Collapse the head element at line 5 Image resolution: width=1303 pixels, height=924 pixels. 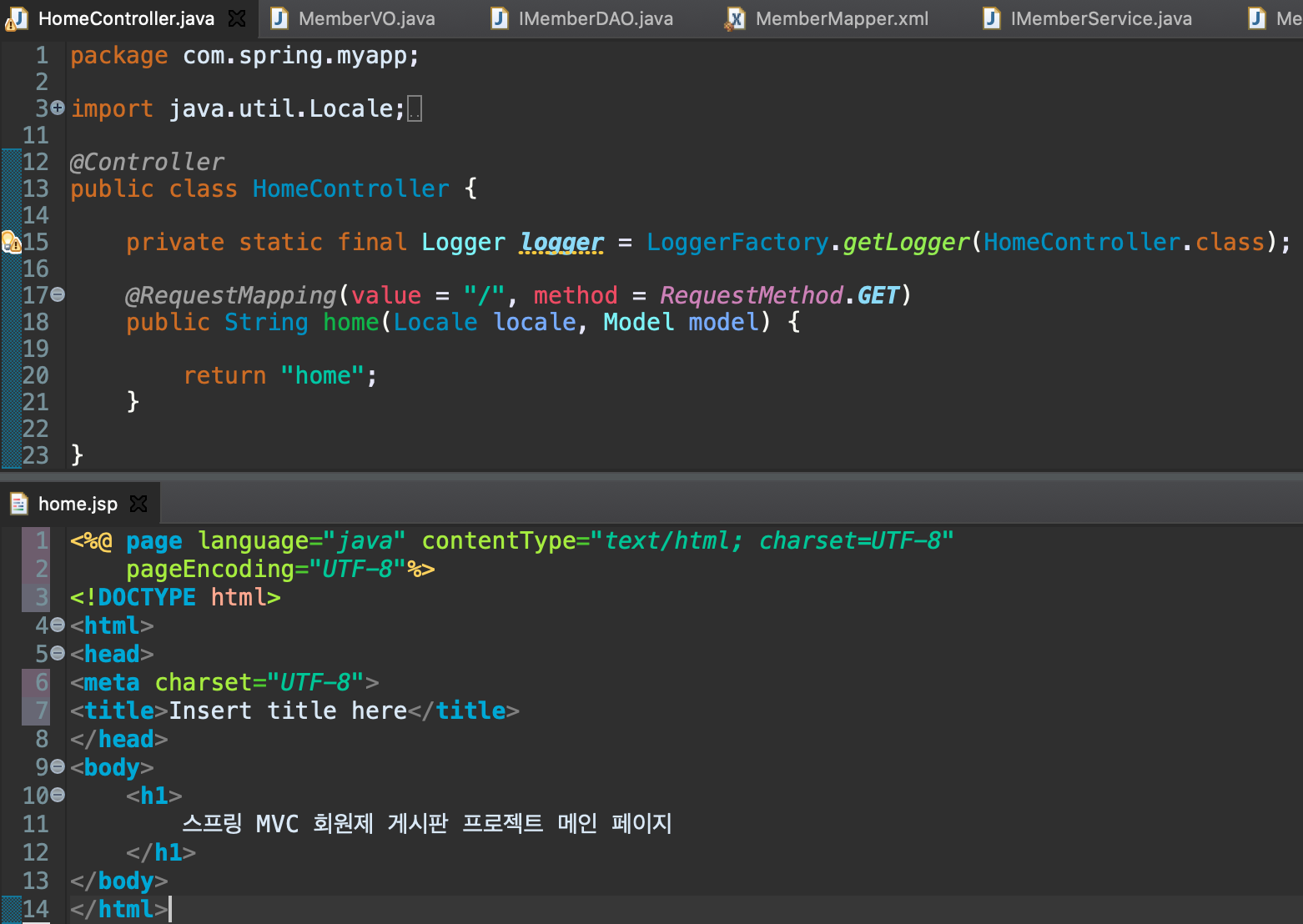click(57, 654)
